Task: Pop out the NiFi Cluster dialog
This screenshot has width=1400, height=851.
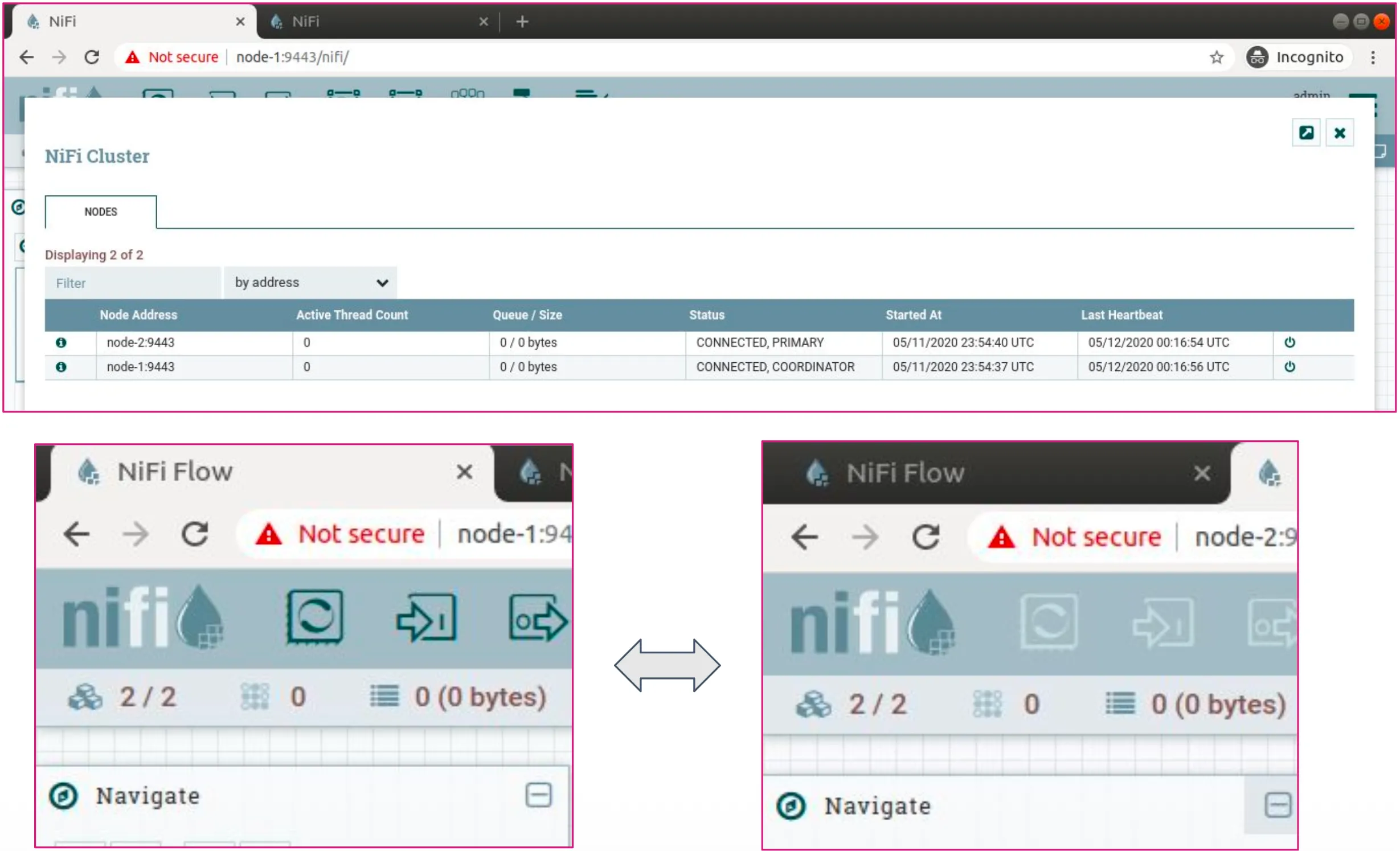Action: (x=1307, y=133)
